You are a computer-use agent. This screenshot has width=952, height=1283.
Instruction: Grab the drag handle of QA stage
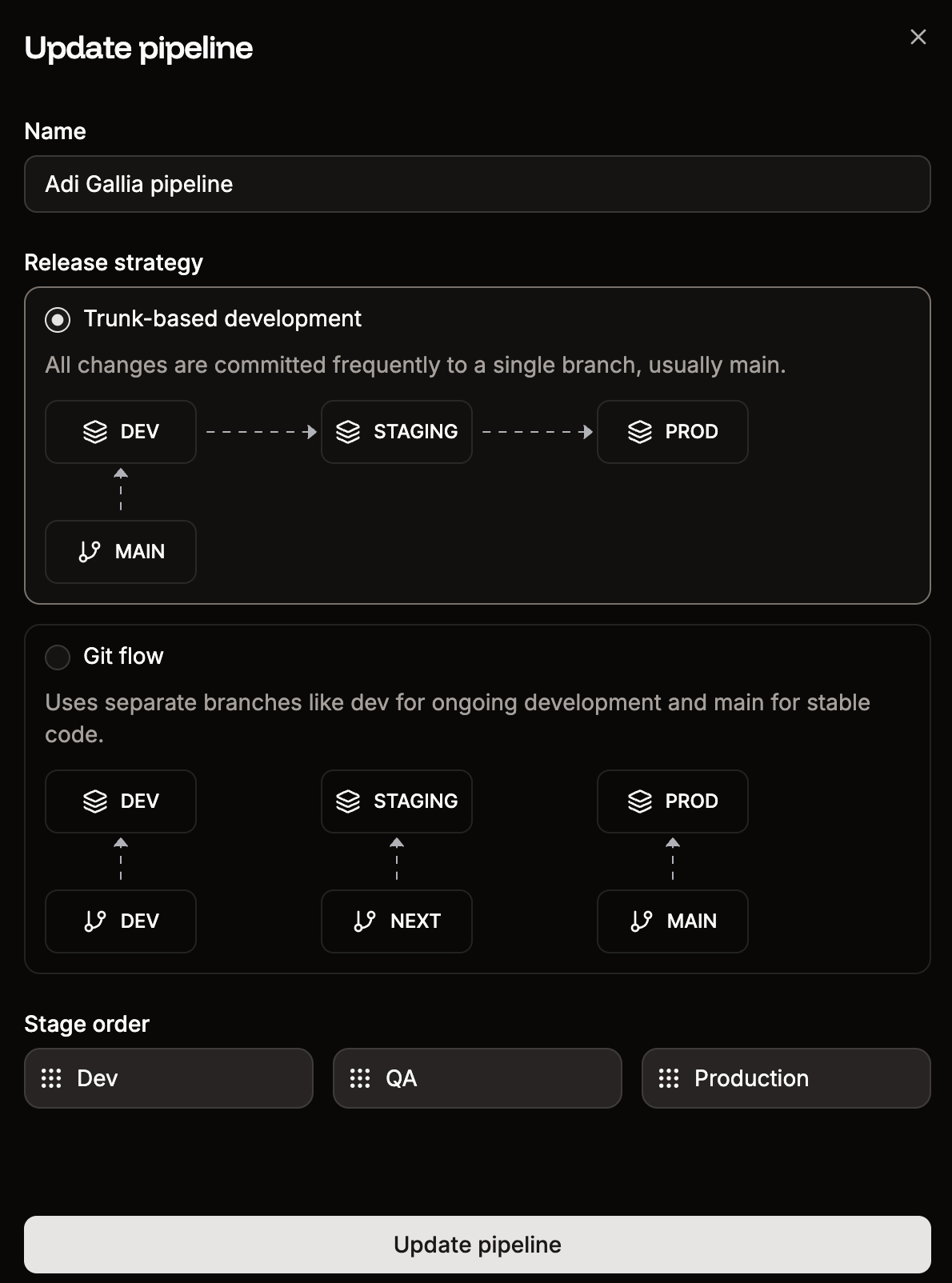(360, 1078)
